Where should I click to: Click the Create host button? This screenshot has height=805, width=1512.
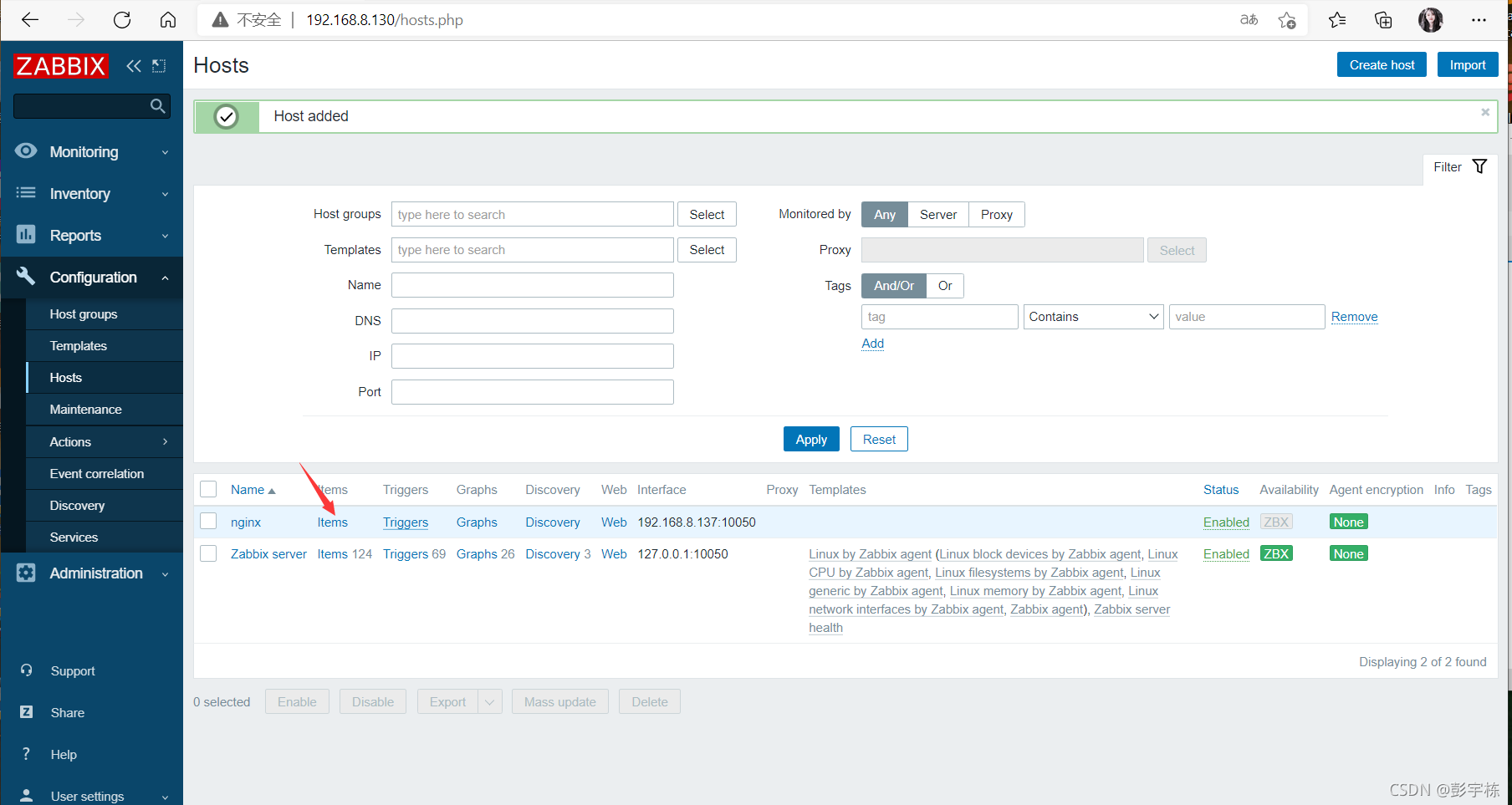point(1382,64)
